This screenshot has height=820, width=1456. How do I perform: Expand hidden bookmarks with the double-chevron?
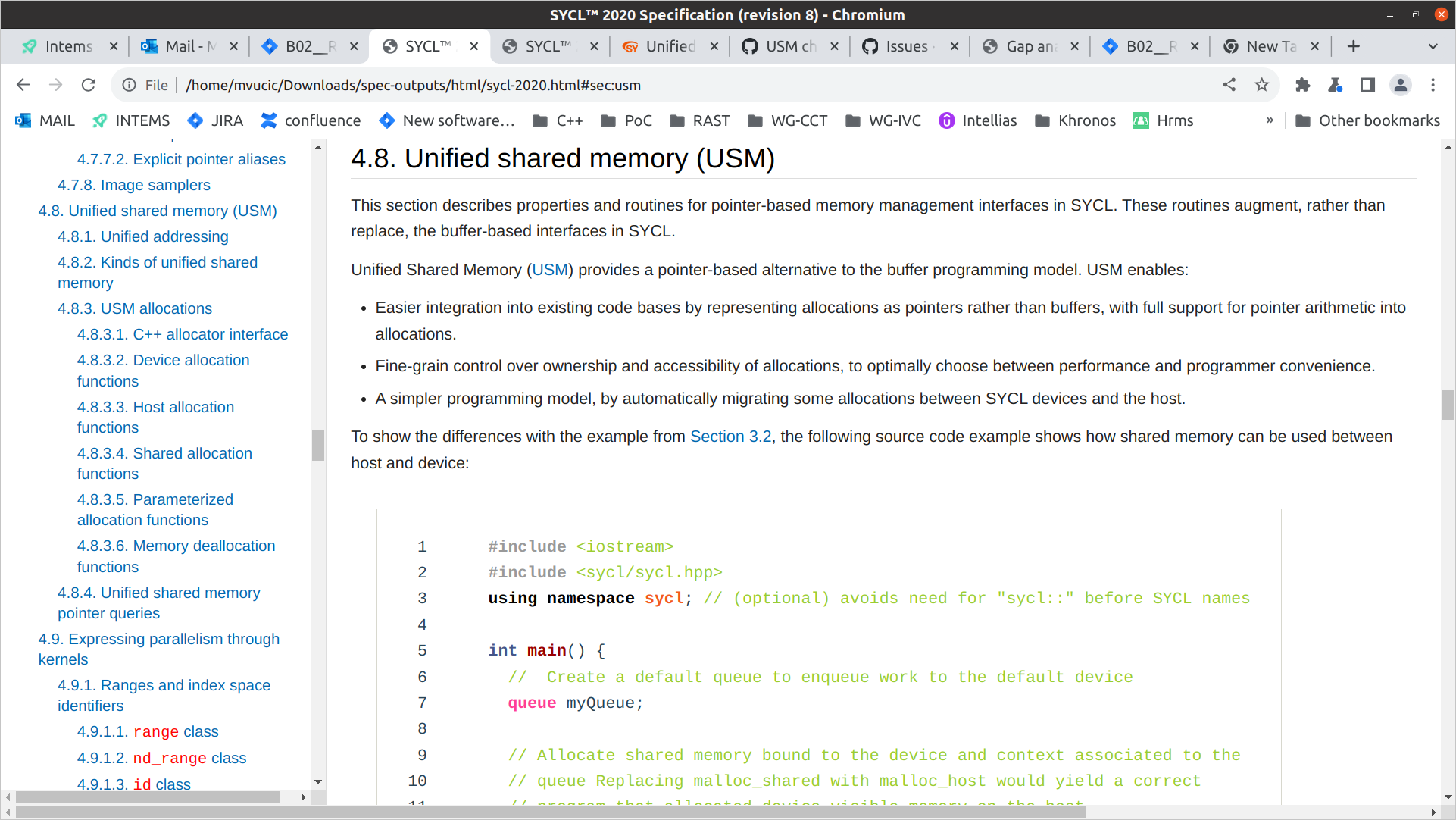1270,120
